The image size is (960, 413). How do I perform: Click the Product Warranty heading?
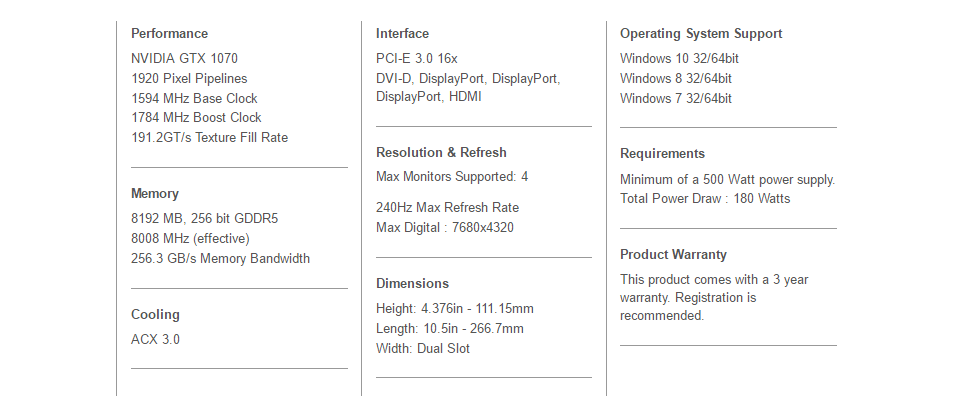point(673,255)
